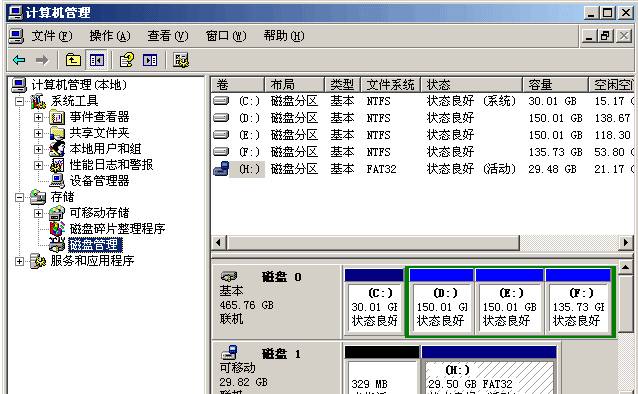
Task: Select the (D:) partition block in disk 0
Action: click(x=442, y=302)
